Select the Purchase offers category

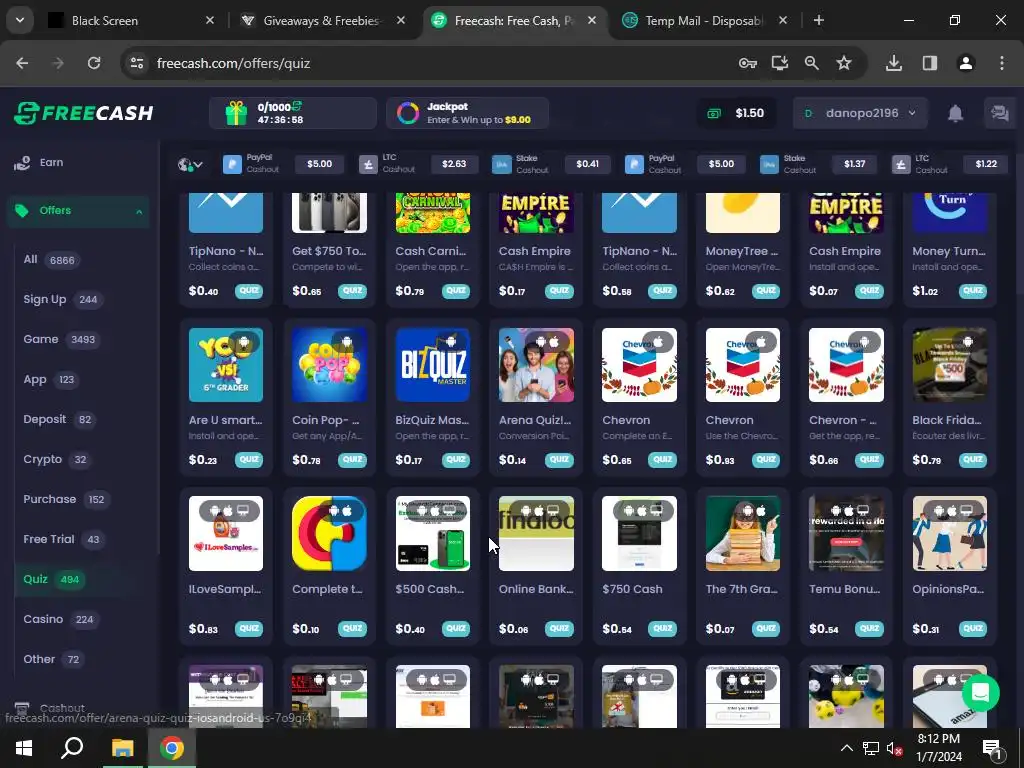click(x=66, y=499)
